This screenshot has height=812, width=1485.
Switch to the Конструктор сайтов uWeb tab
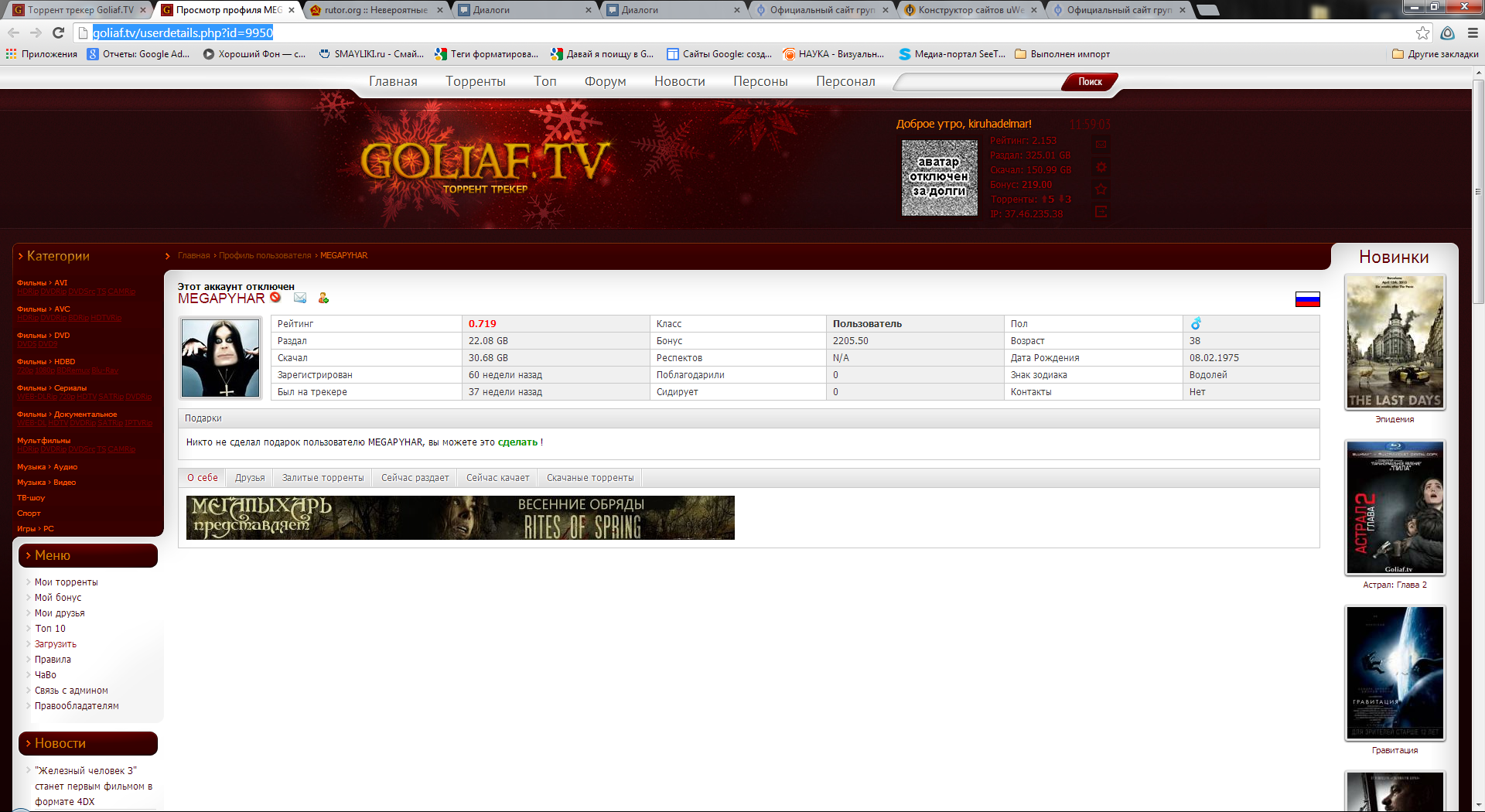[x=971, y=10]
